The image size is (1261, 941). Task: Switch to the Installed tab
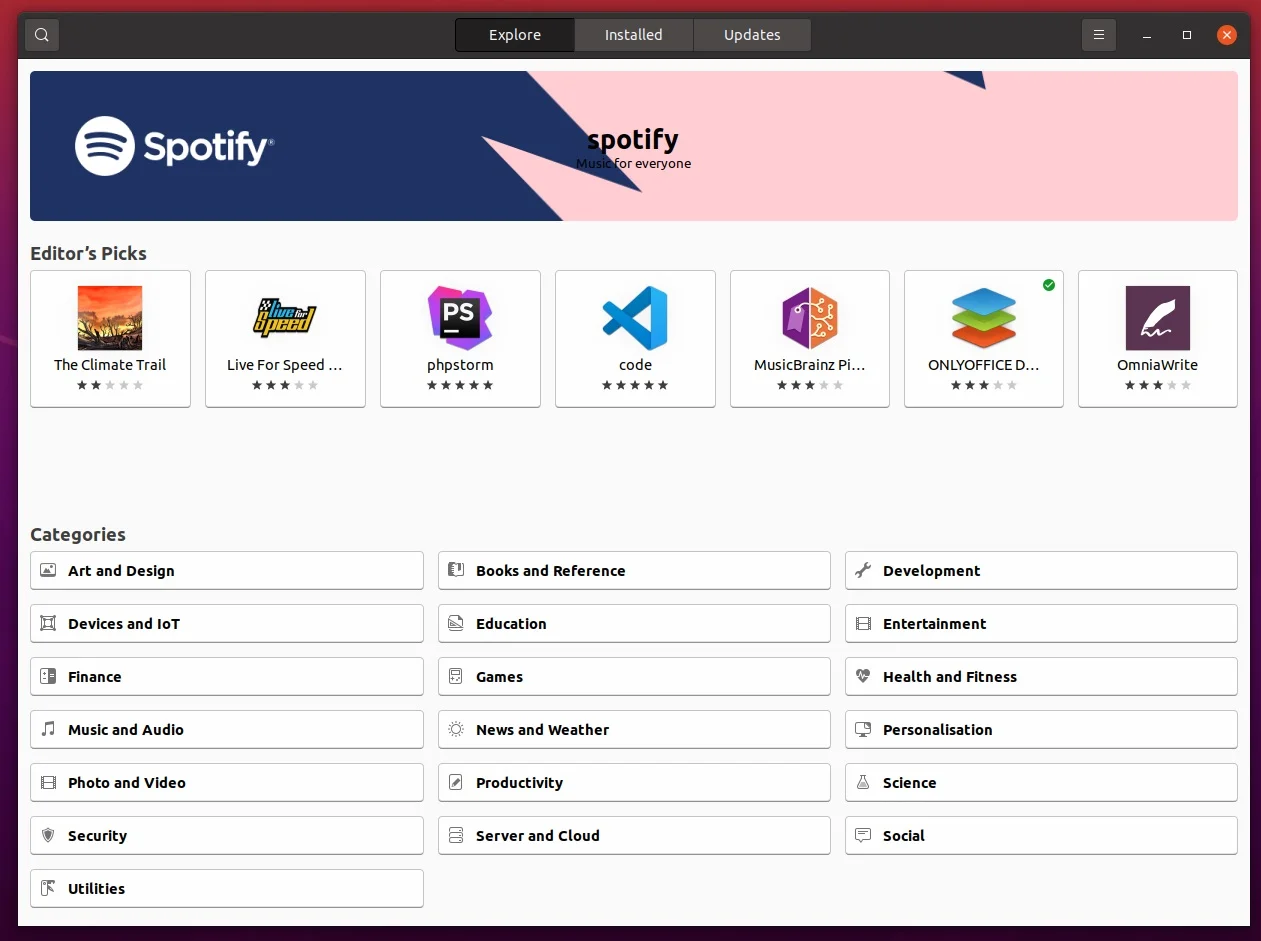coord(634,35)
